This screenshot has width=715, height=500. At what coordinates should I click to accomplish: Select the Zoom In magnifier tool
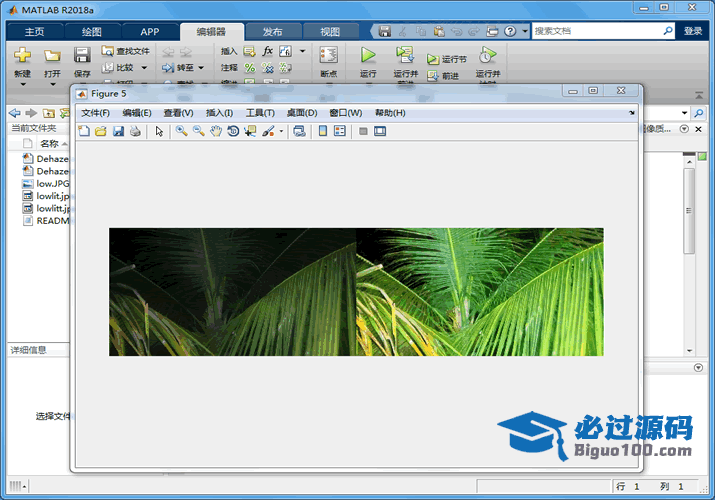[x=181, y=131]
